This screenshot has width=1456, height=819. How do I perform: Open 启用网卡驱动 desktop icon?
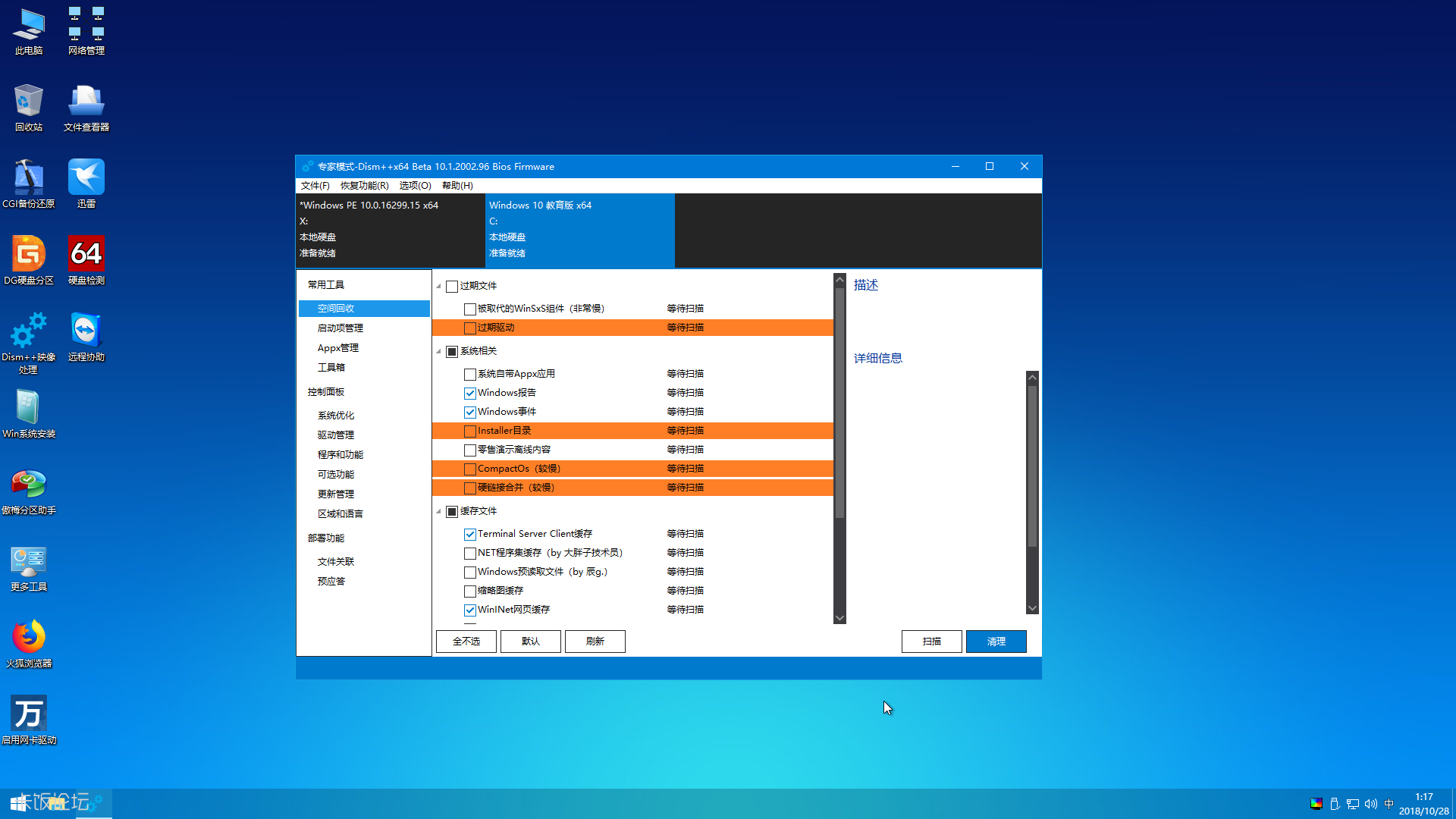pyautogui.click(x=29, y=721)
